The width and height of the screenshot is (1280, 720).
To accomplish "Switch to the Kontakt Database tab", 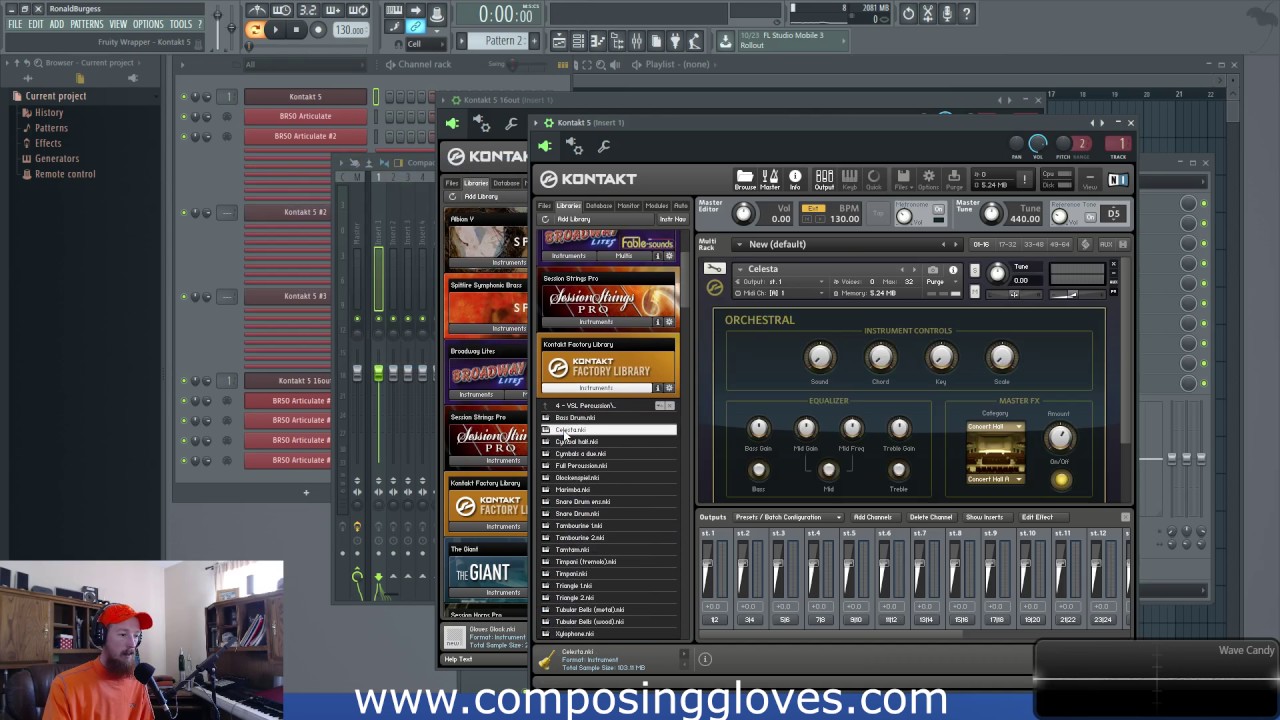I will pyautogui.click(x=599, y=206).
